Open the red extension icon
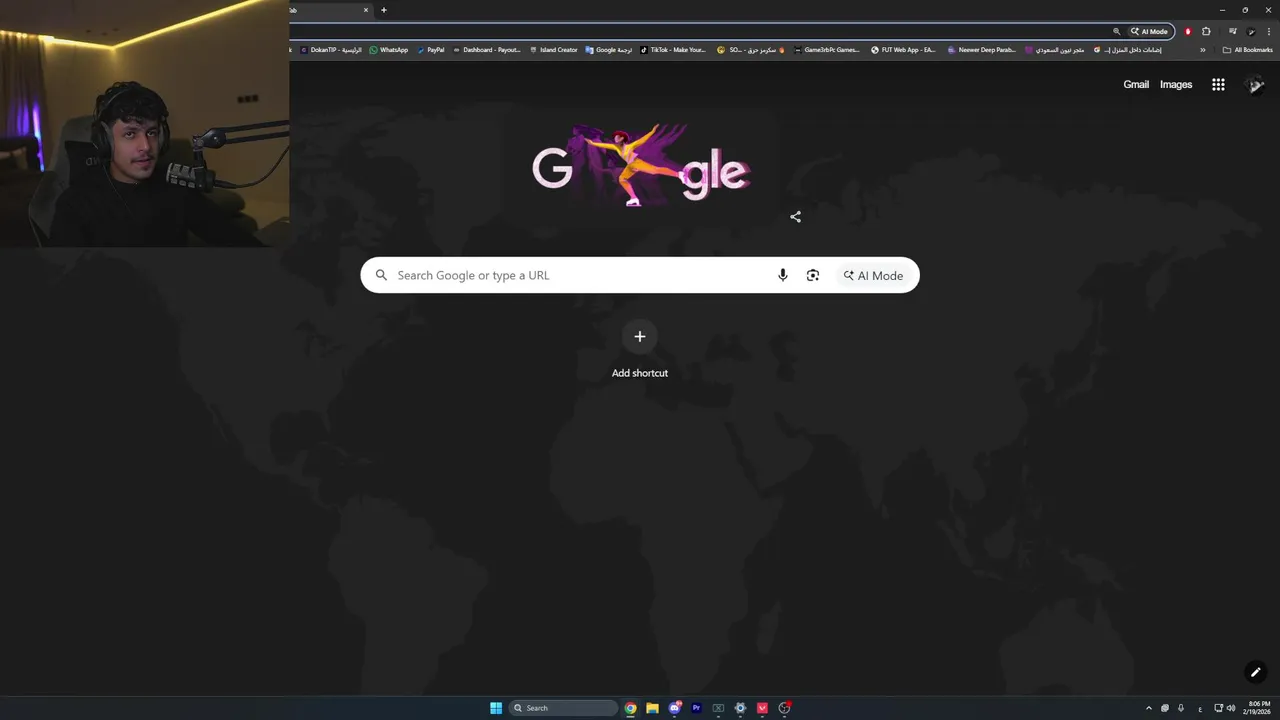Image resolution: width=1280 pixels, height=720 pixels. (x=1188, y=31)
